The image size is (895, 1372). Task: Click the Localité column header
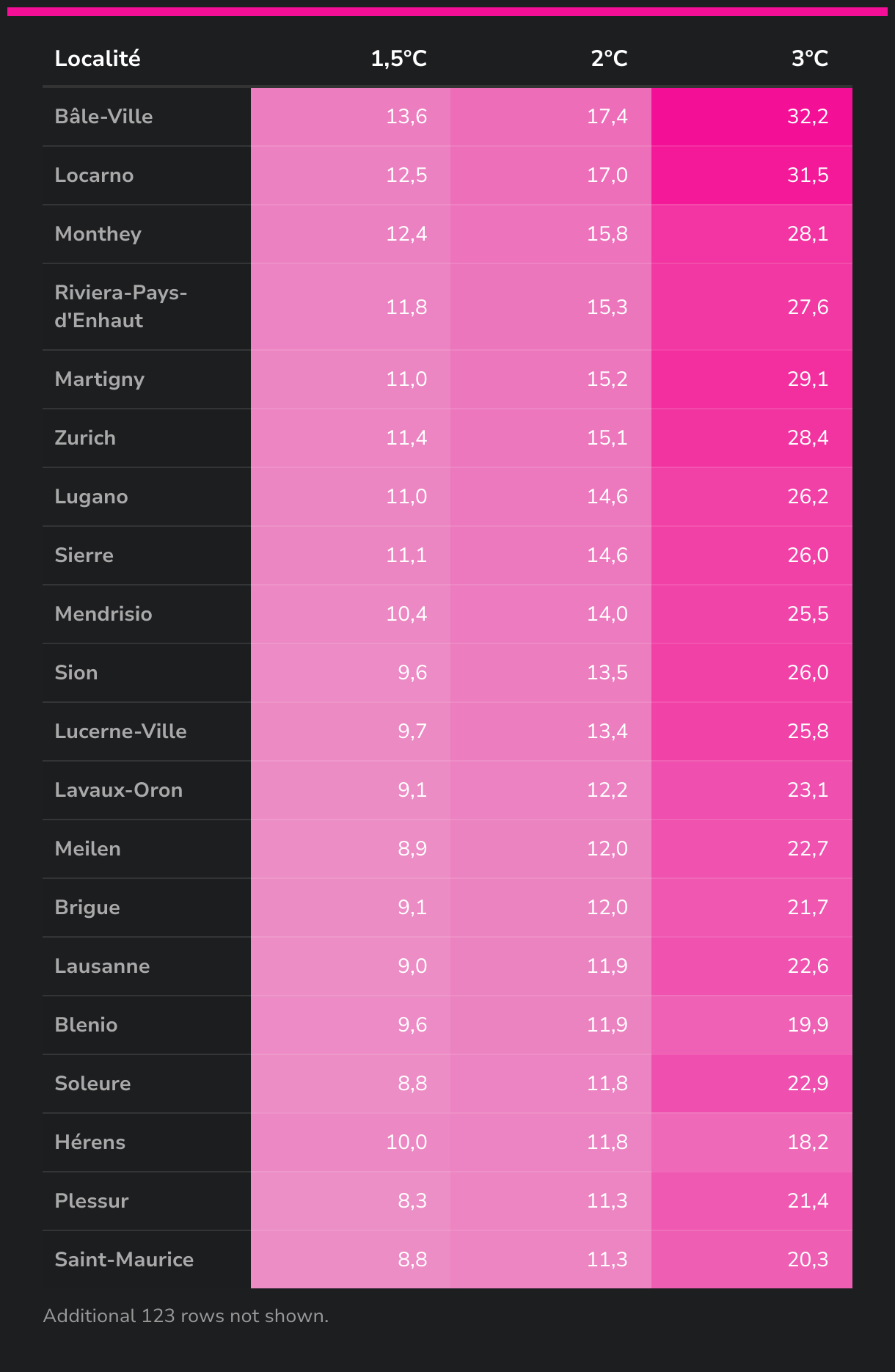(x=98, y=59)
